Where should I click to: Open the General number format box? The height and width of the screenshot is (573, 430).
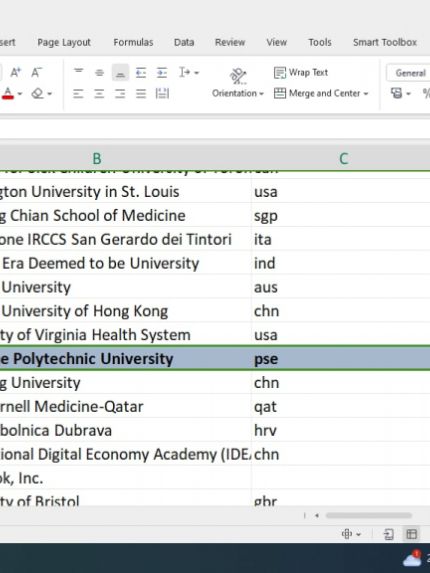point(408,73)
